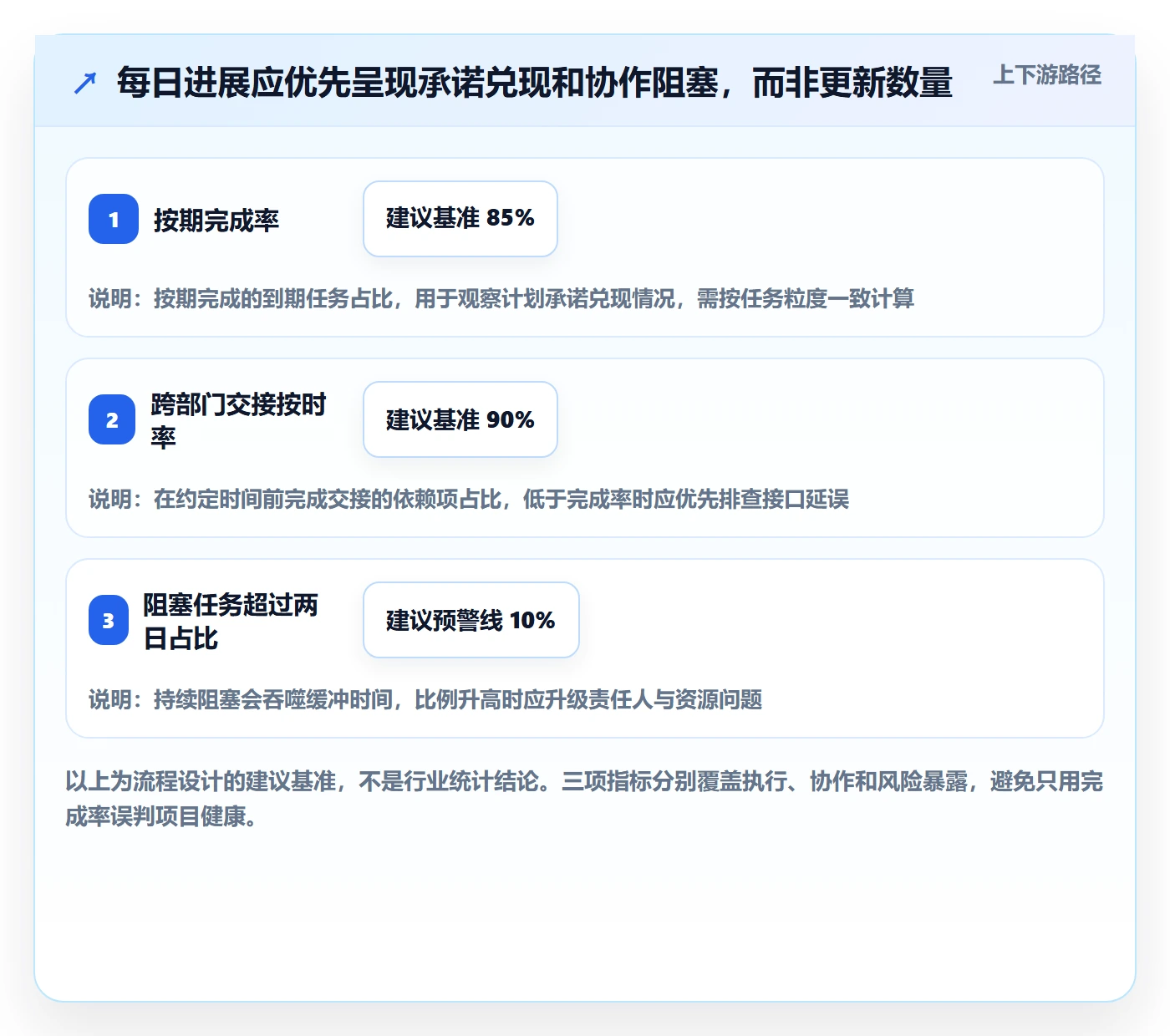Click the description starting 说明：按期完成的到期任务占比
This screenshot has height=1036, width=1170.
[501, 298]
